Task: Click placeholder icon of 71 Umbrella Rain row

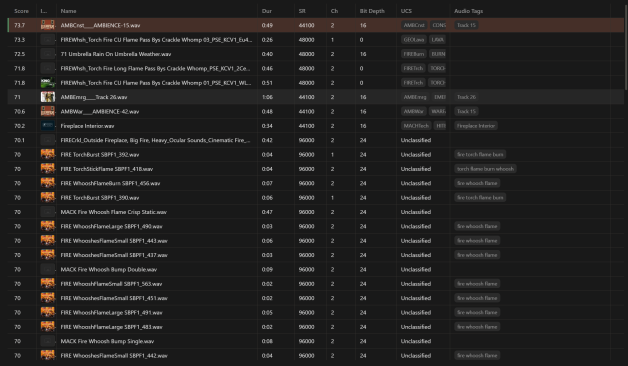Action: [48, 54]
